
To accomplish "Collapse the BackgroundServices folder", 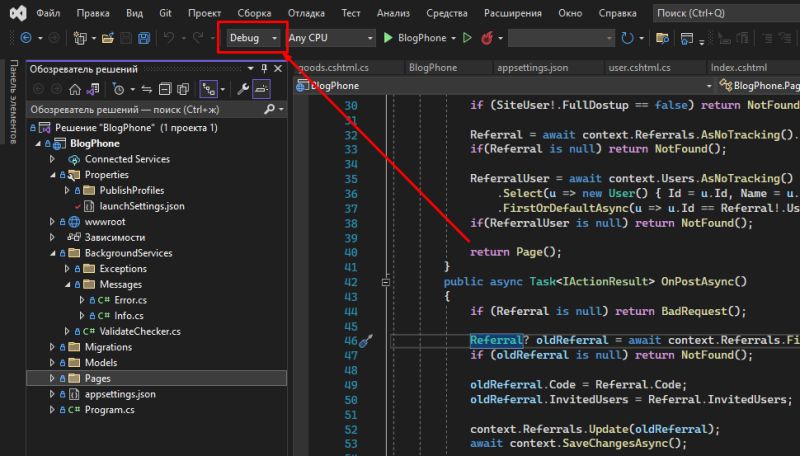I will 53,254.
